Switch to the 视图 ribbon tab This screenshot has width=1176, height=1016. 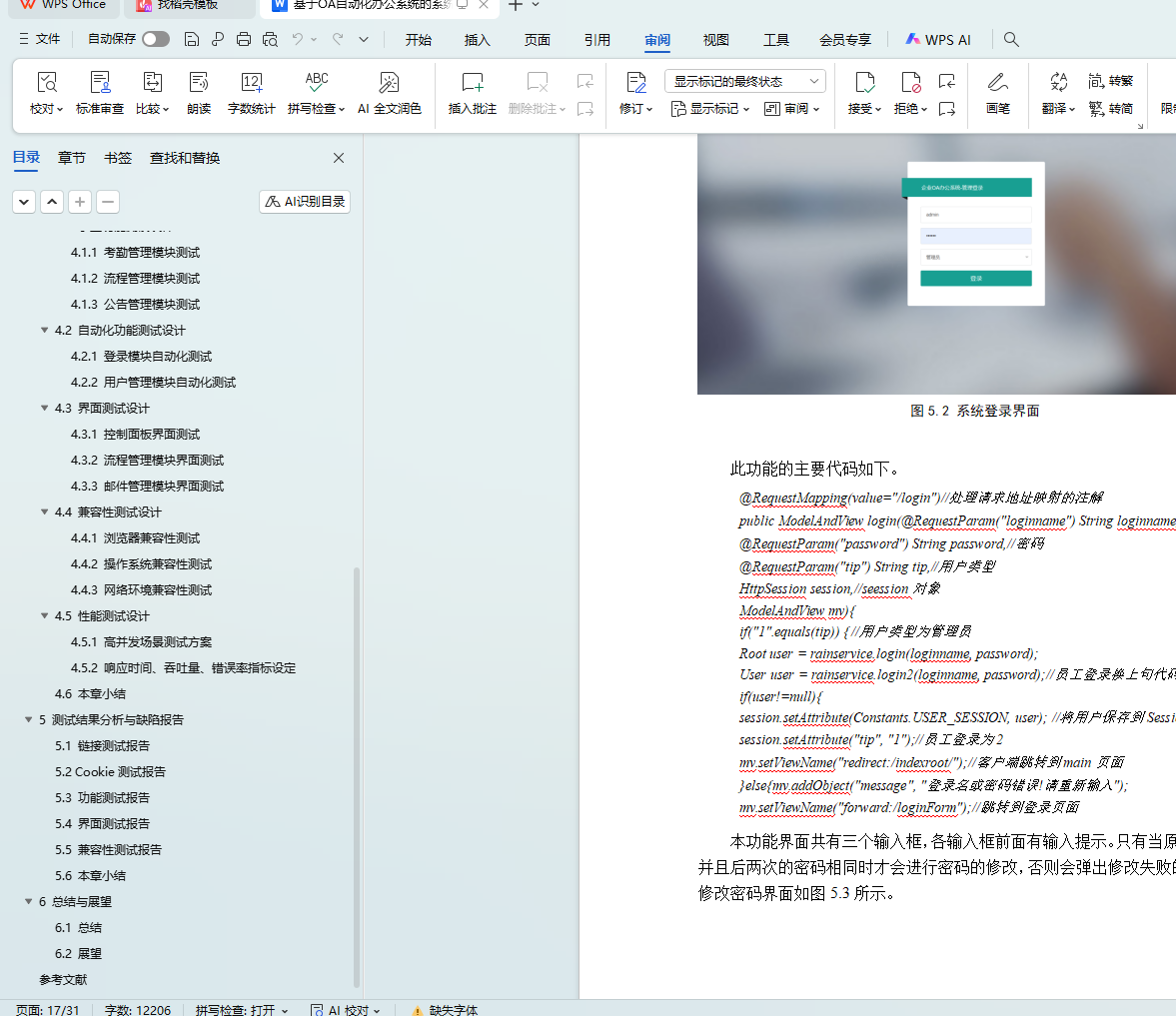(715, 40)
